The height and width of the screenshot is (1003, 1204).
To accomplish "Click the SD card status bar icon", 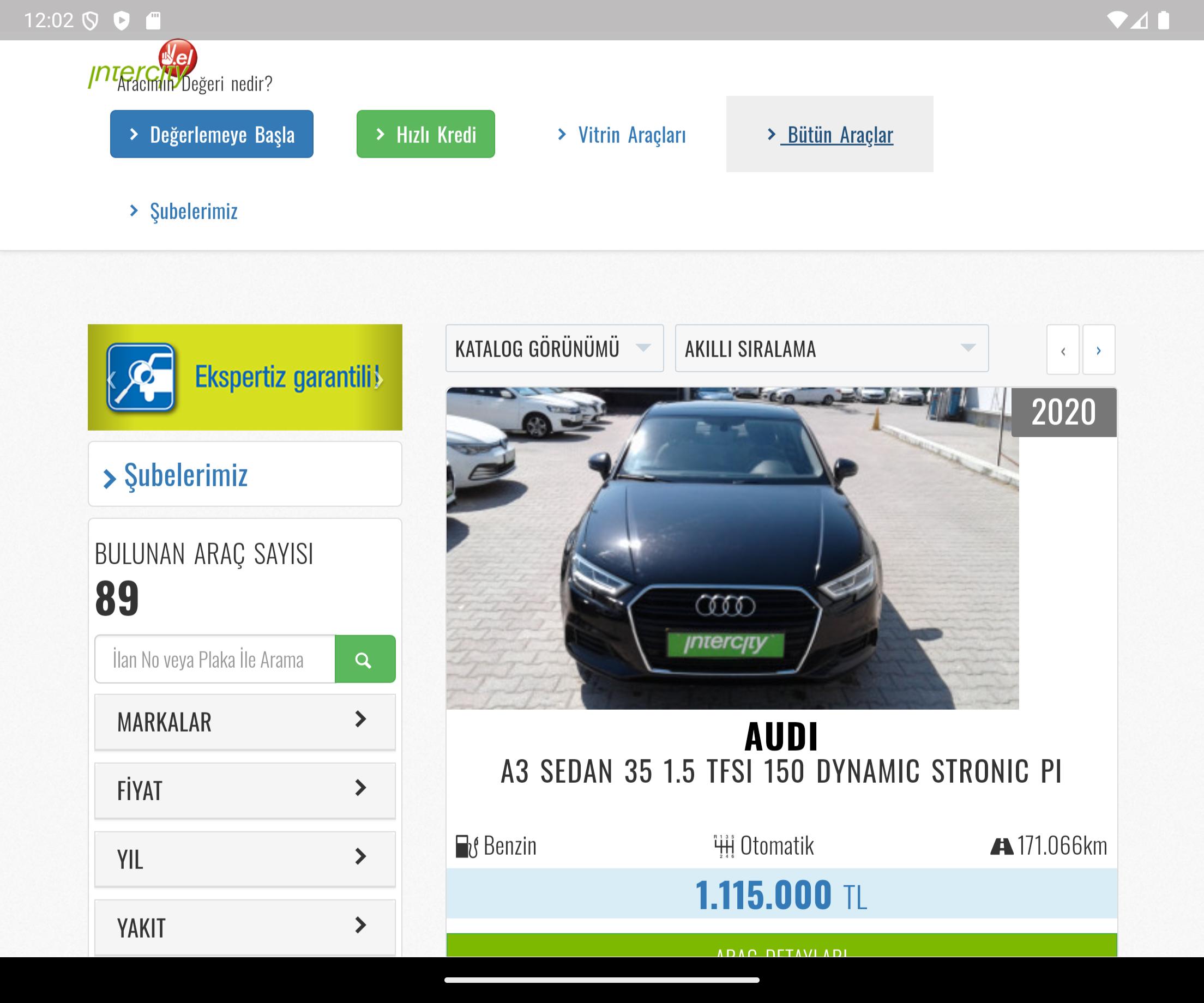I will click(153, 21).
